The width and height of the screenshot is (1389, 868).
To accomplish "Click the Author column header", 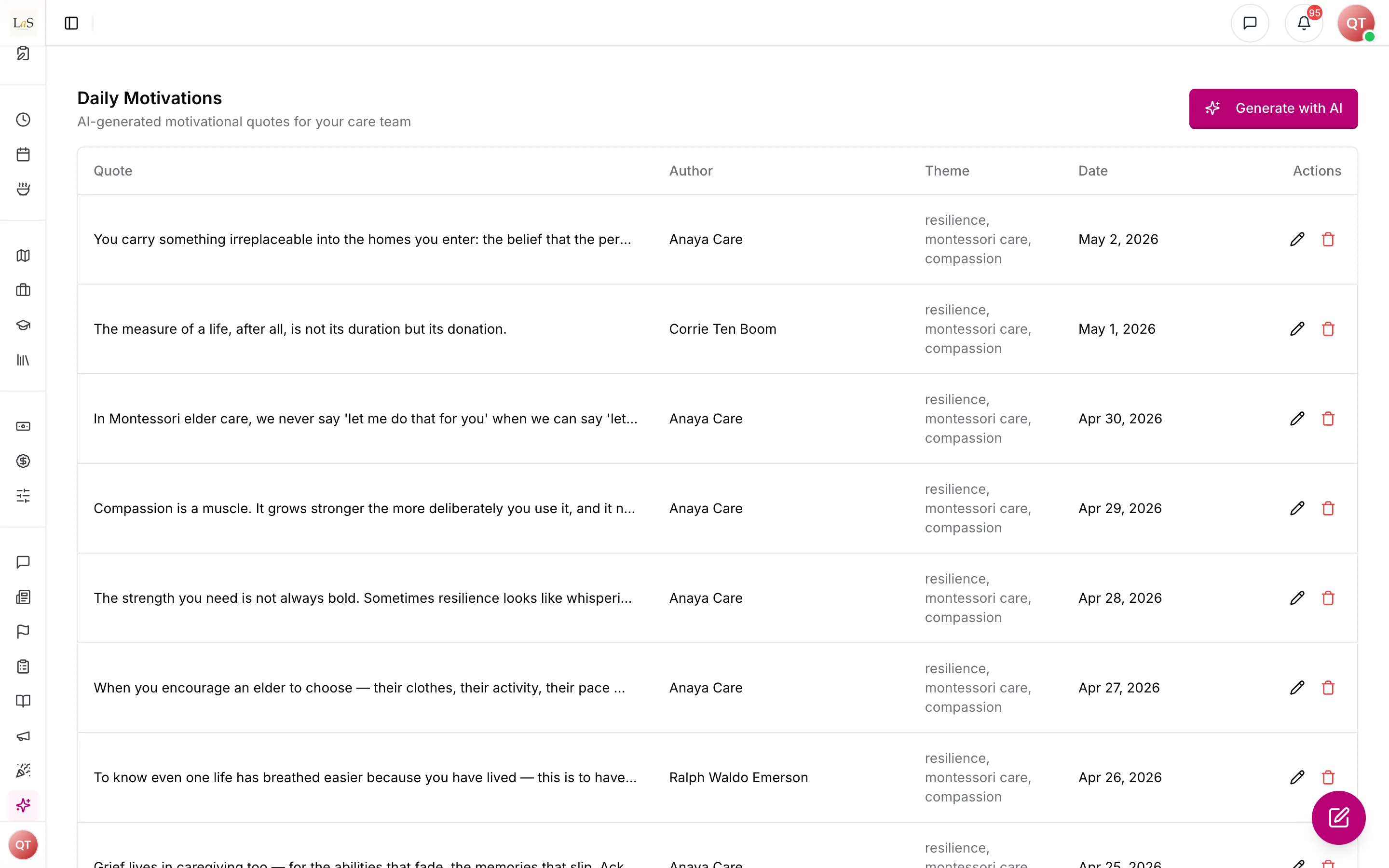I will (x=691, y=171).
